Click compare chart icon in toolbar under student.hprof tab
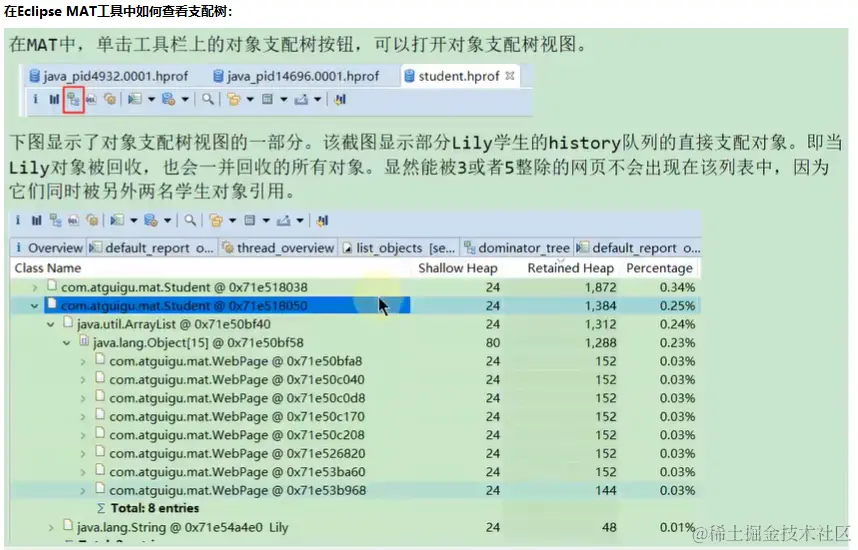 (340, 100)
